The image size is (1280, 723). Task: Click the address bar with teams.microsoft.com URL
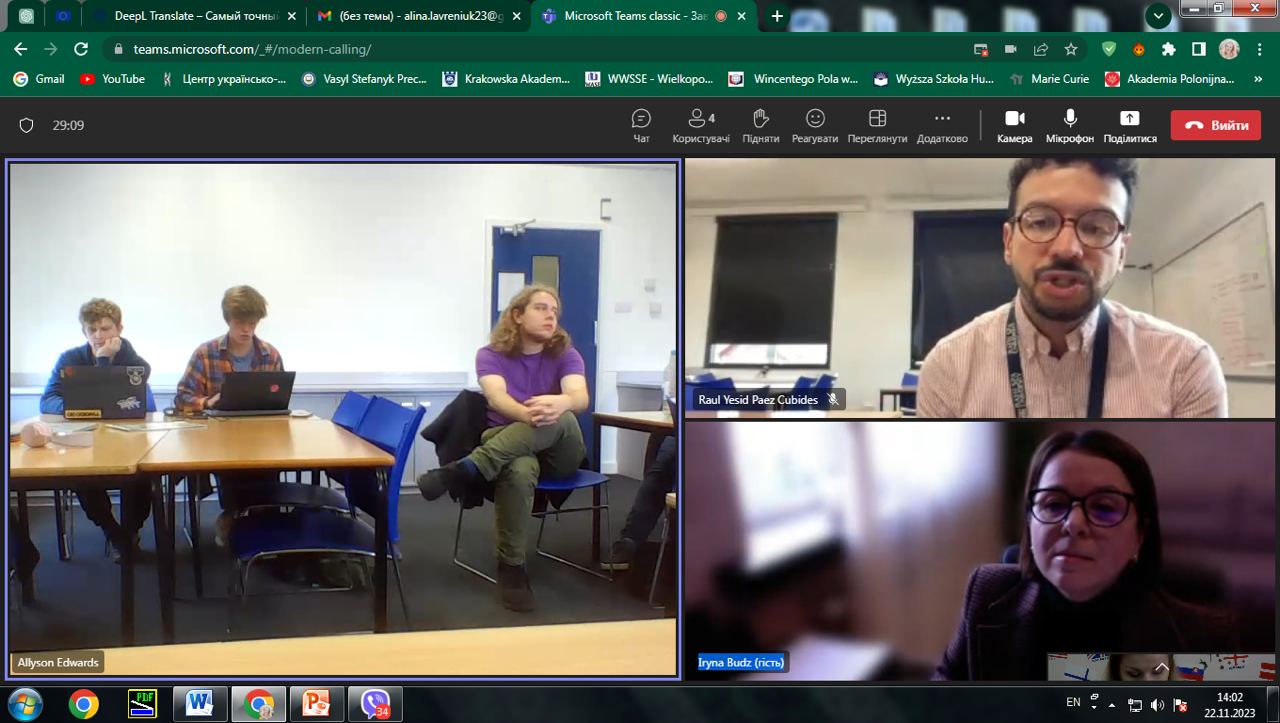click(x=540, y=49)
